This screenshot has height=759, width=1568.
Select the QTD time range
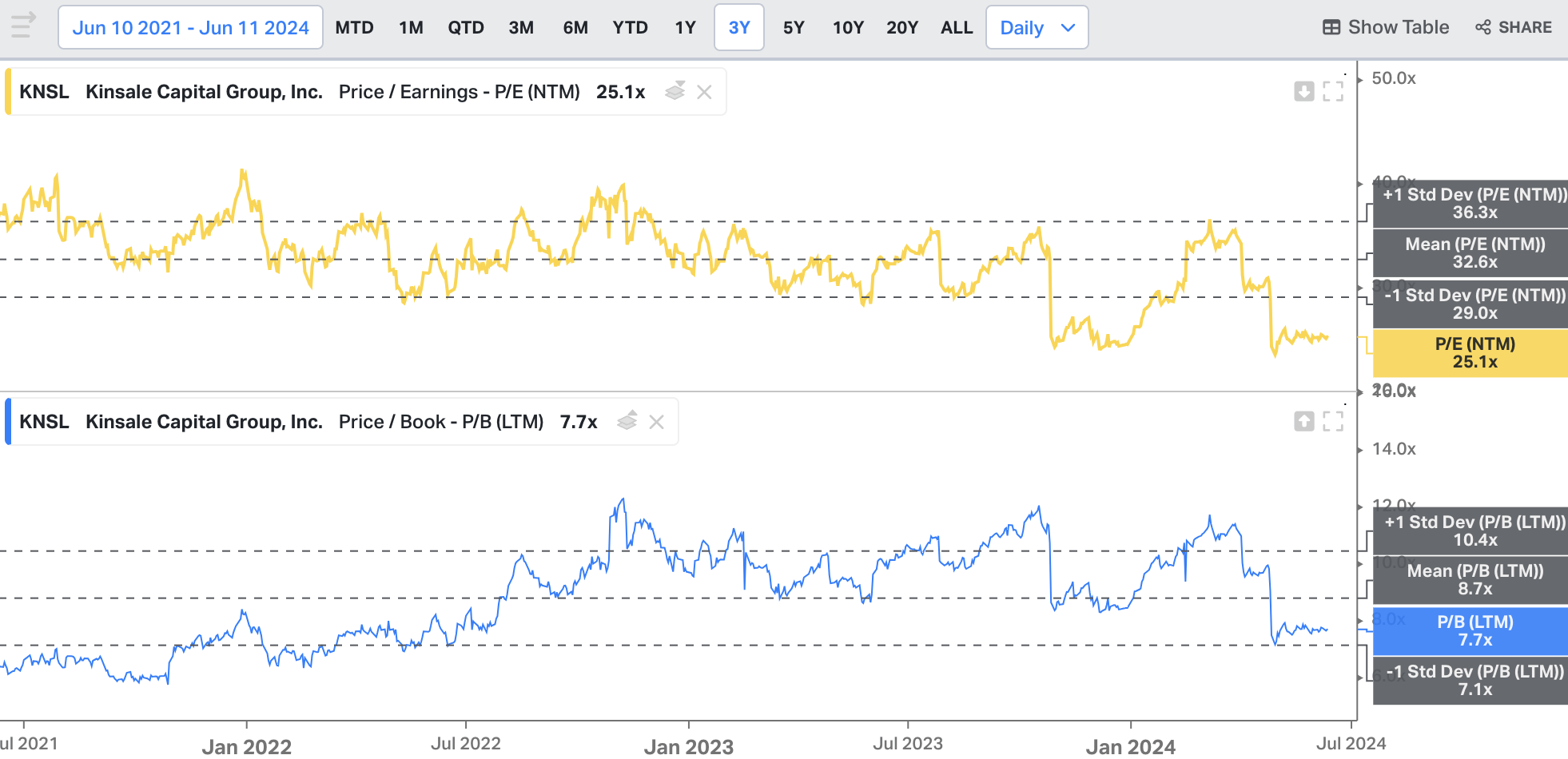[466, 27]
